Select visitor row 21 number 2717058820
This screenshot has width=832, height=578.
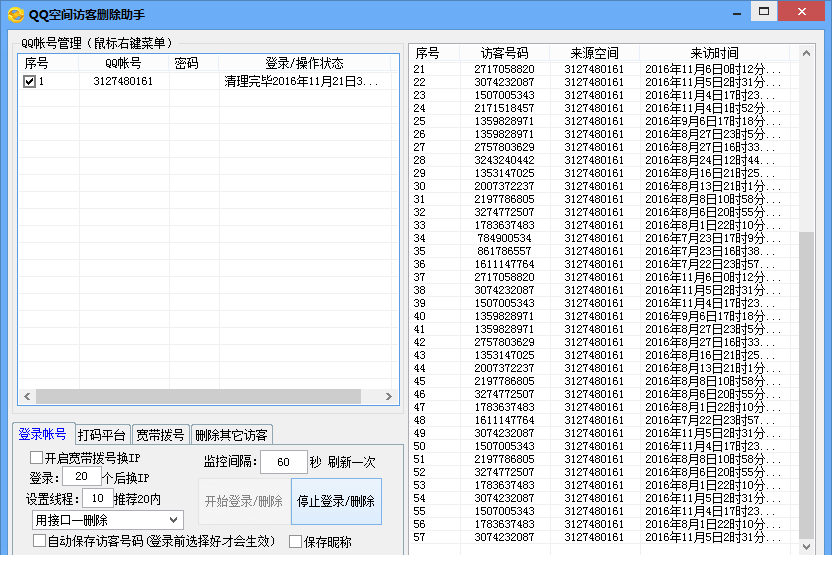click(x=504, y=69)
